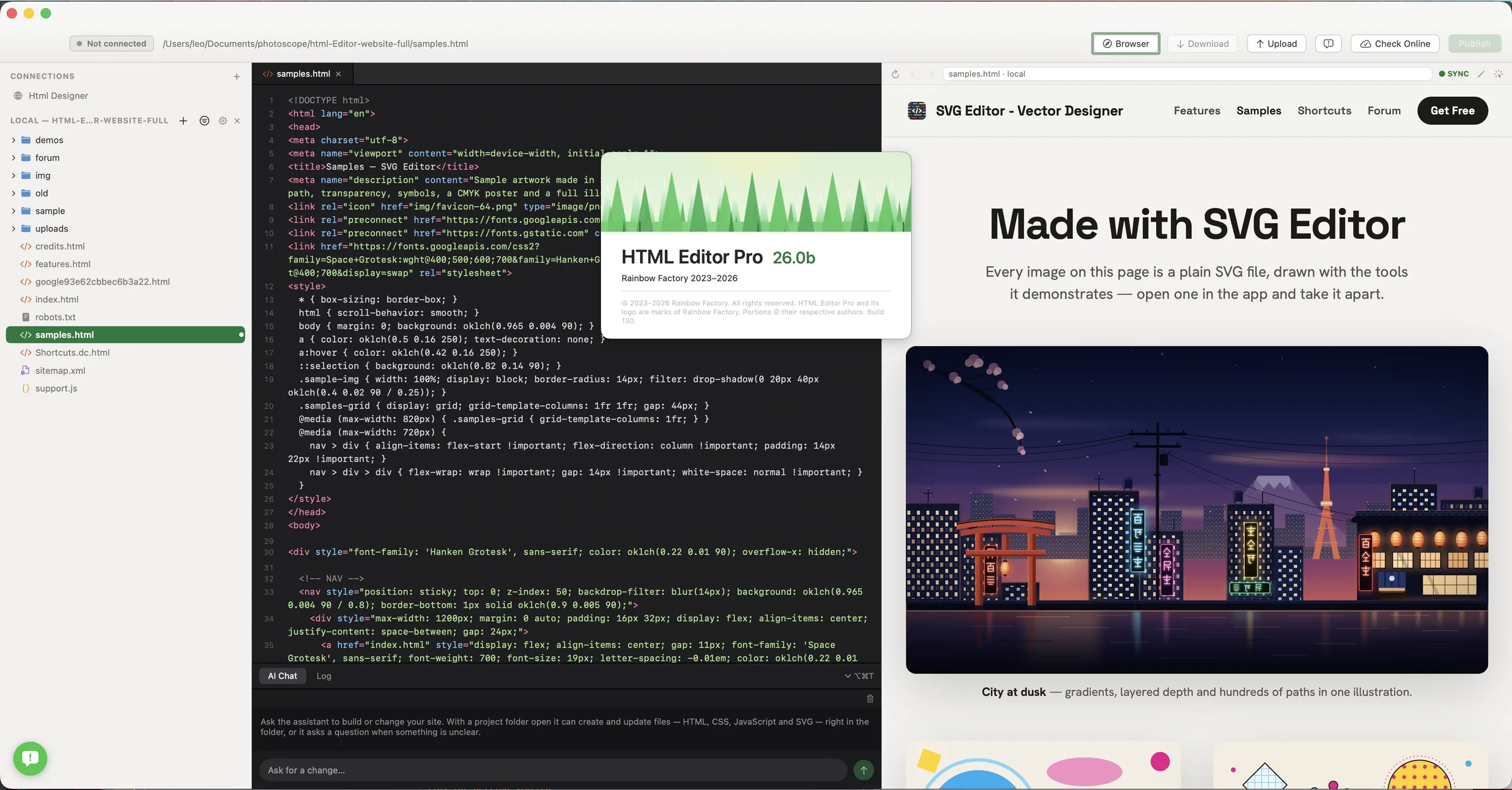This screenshot has width=1512, height=790.
Task: Expand the forum folder
Action: (x=13, y=157)
